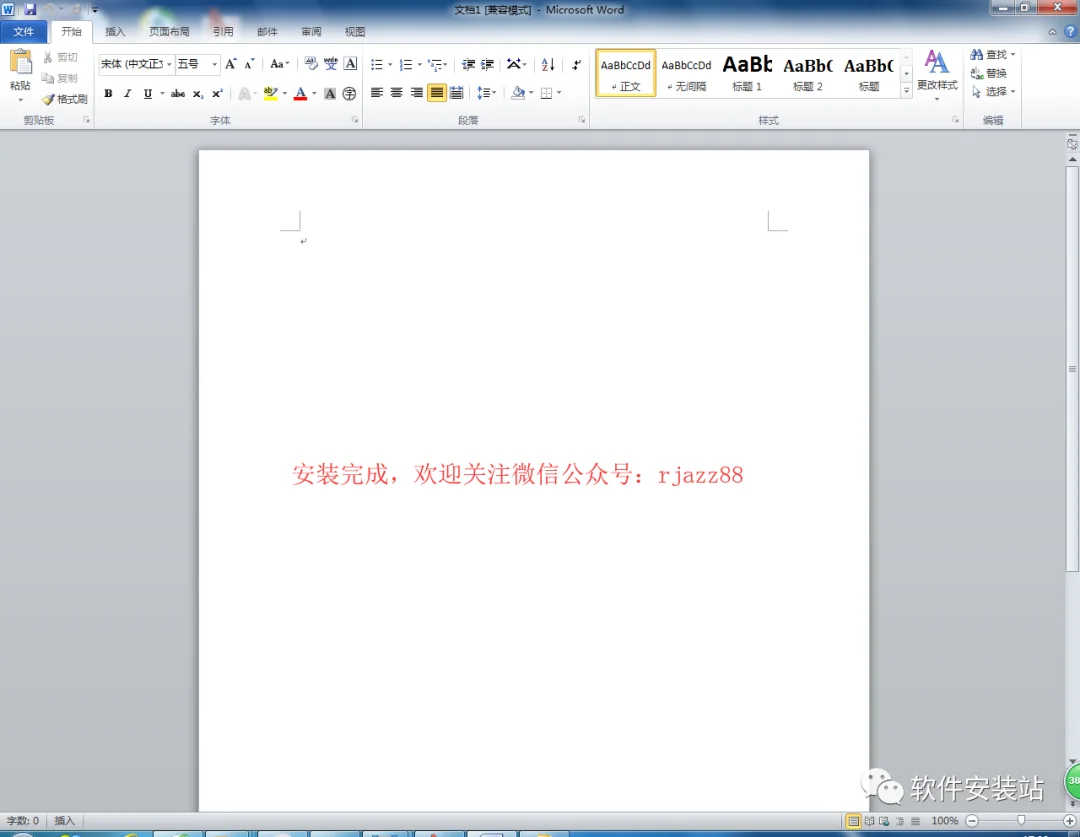Viewport: 1080px width, 837px height.
Task: Apply the 标题 1 heading style
Action: pos(747,72)
